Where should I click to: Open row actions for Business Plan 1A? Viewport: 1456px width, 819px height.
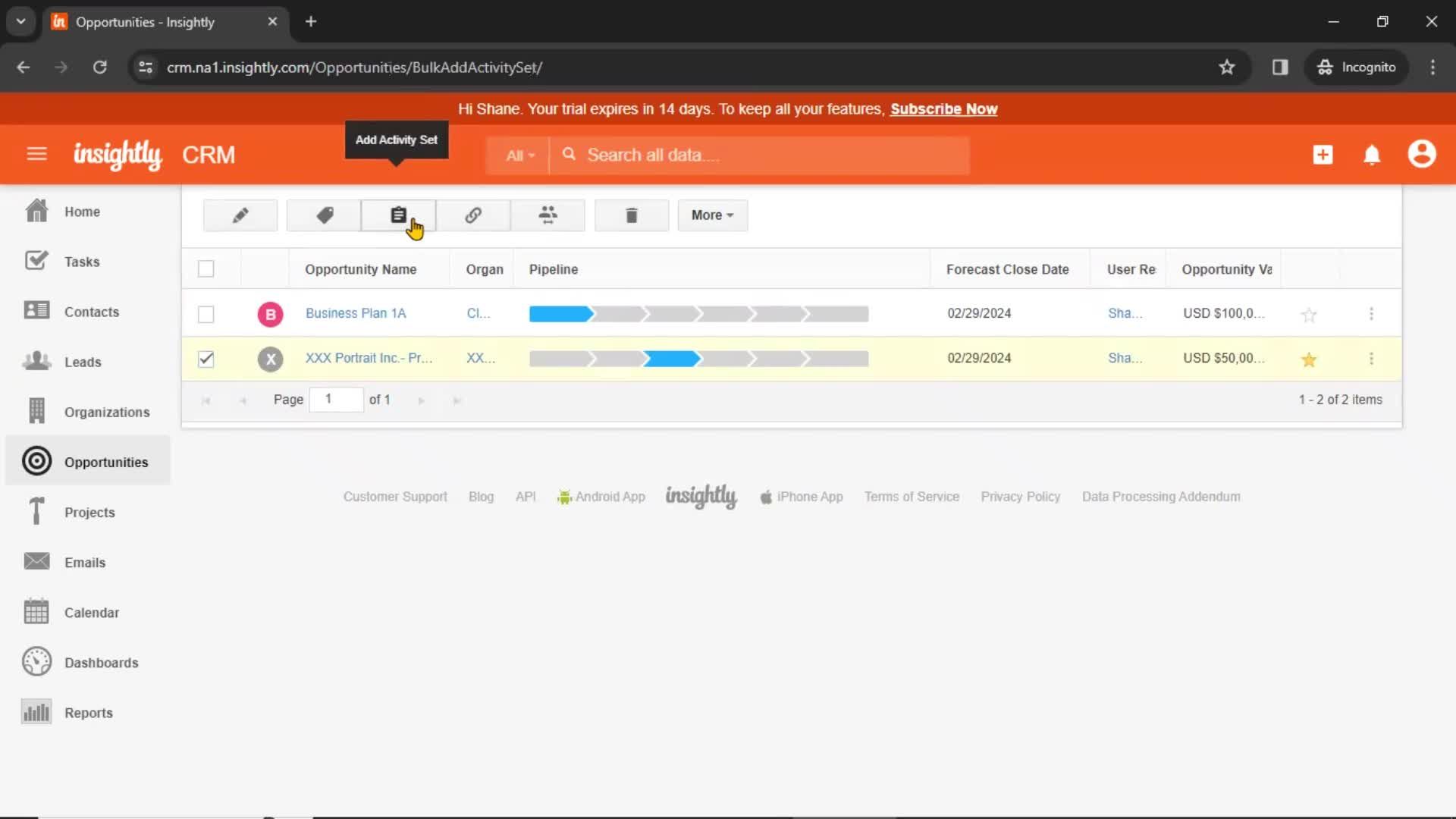[1371, 313]
